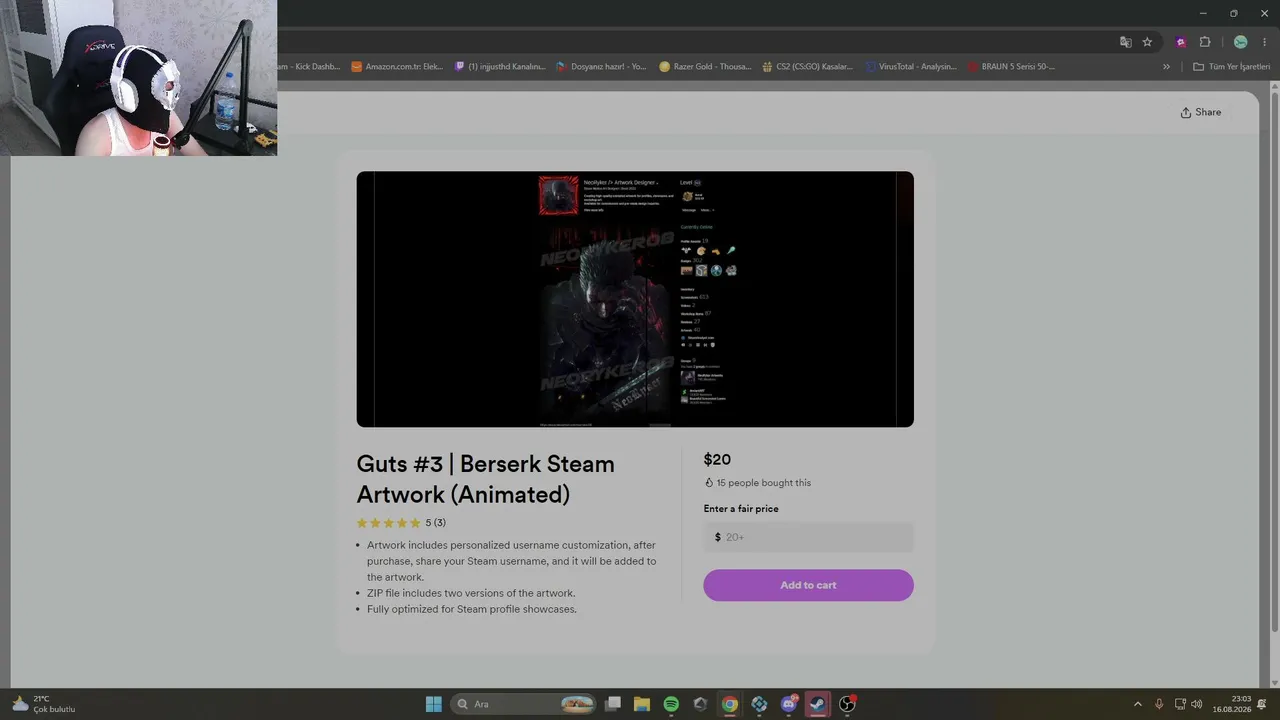Screen dimensions: 1280x720
Task: Open the Windows Start menu
Action: click(x=433, y=704)
